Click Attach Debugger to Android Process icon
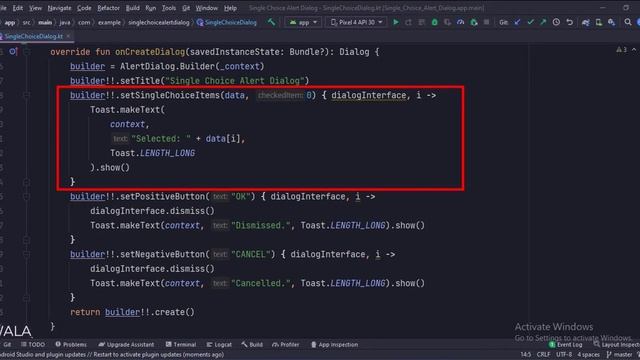The height and width of the screenshot is (360, 640). (473, 22)
